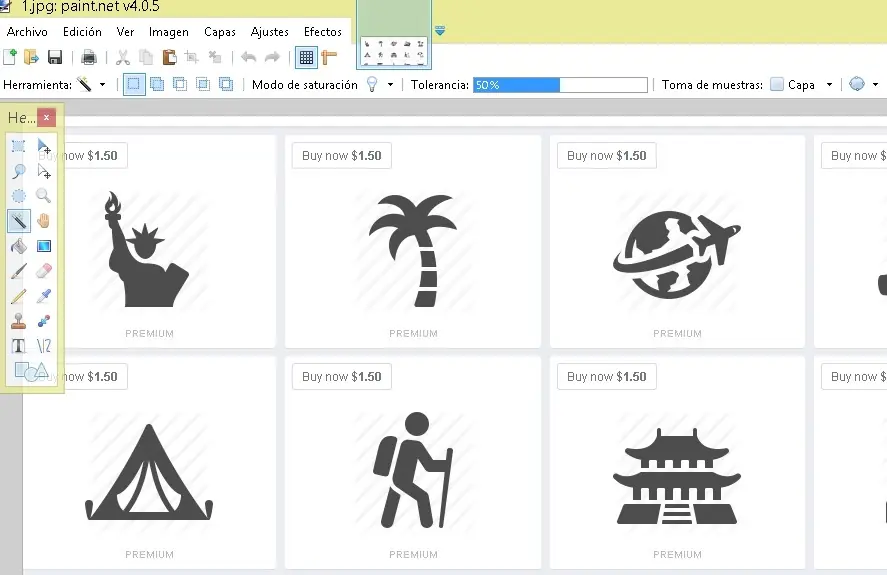
Task: Set selection mode to Replace
Action: [134, 84]
